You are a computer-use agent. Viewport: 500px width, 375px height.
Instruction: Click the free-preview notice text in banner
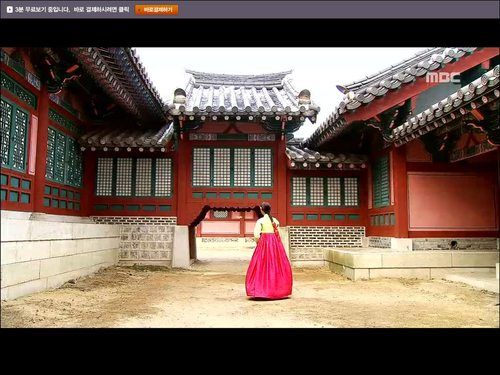(72, 10)
